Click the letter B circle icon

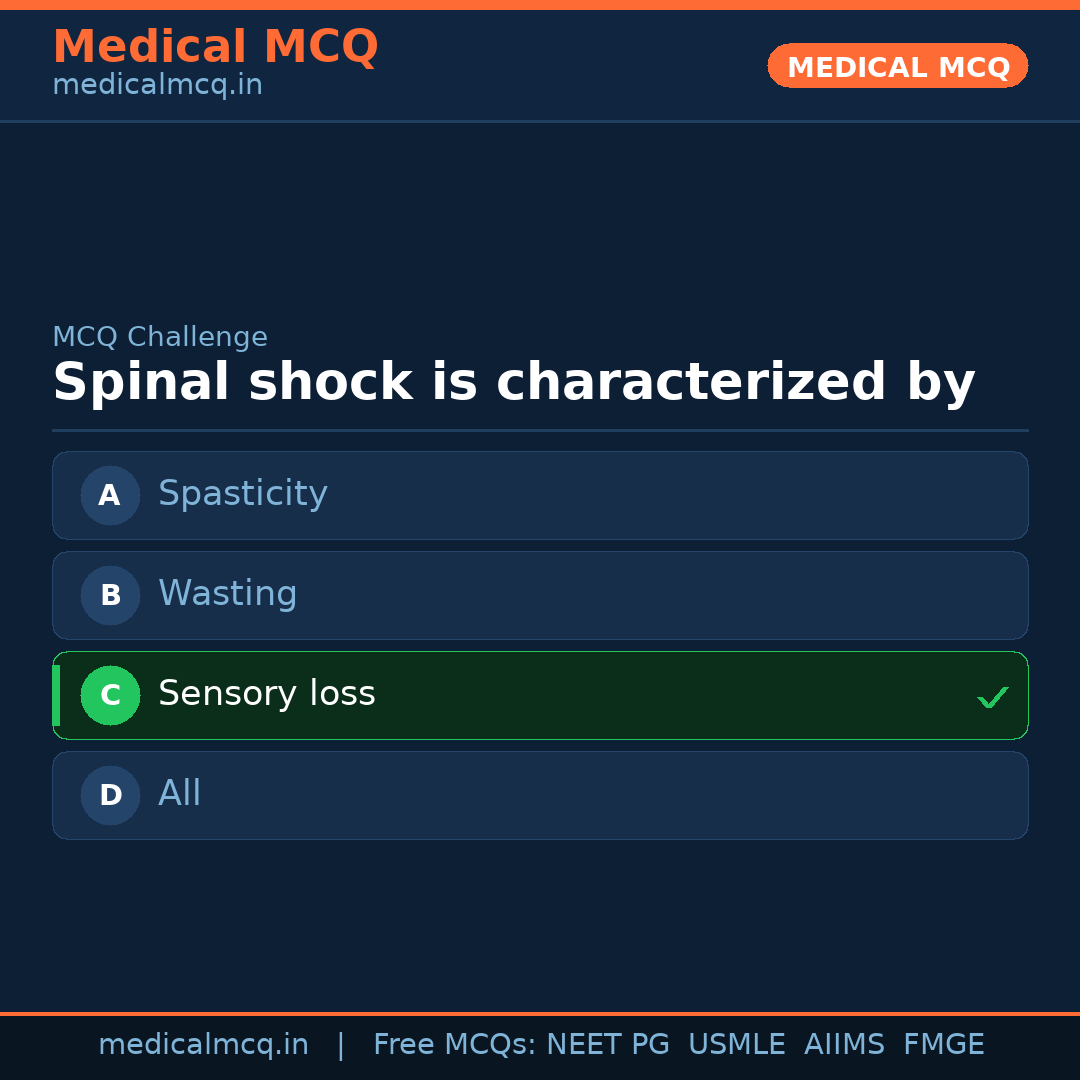pyautogui.click(x=110, y=595)
